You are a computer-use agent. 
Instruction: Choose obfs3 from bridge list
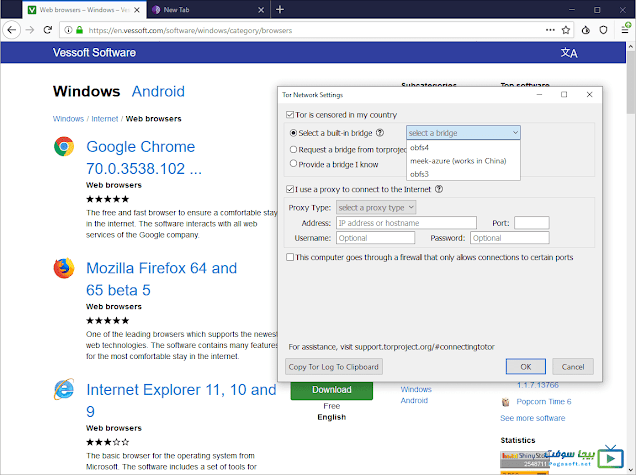pos(463,174)
